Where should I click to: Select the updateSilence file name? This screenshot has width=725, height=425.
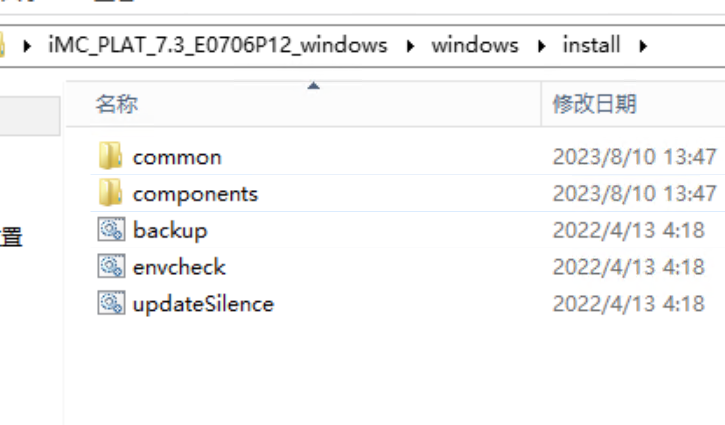pyautogui.click(x=203, y=303)
